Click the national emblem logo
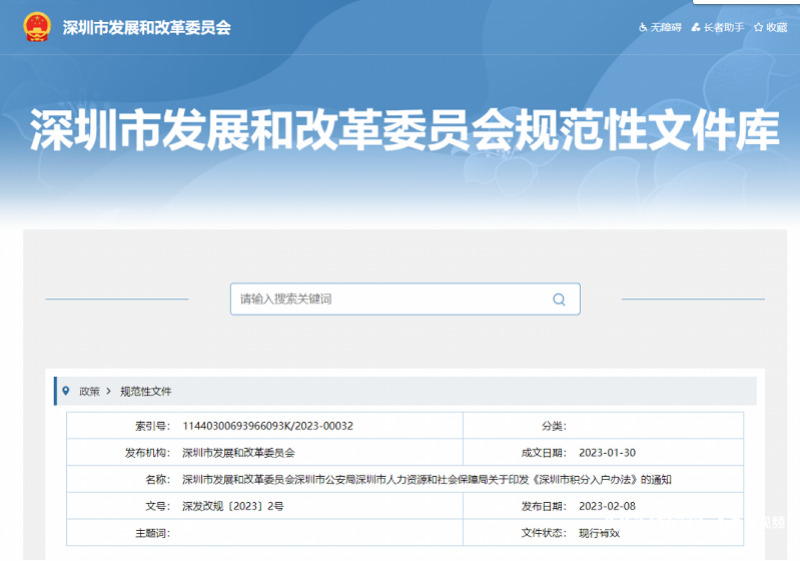This screenshot has height=561, width=800. 37,27
